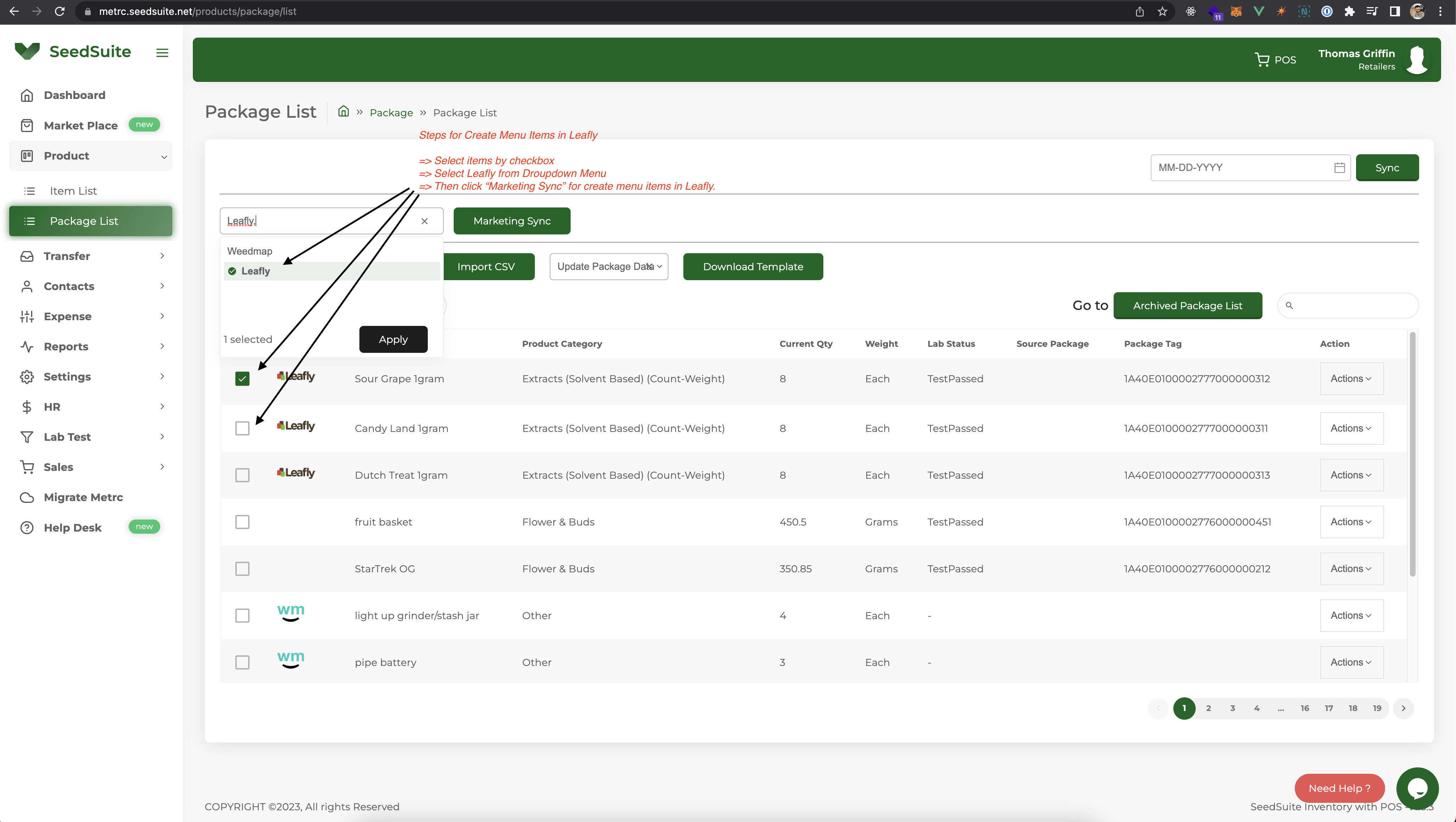Collapse the Product sidebar section
Viewport: 1456px width, 822px height.
(x=90, y=155)
